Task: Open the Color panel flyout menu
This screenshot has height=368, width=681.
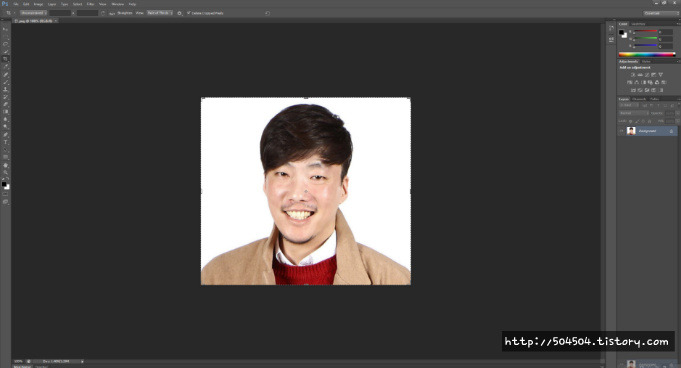Action: point(678,24)
